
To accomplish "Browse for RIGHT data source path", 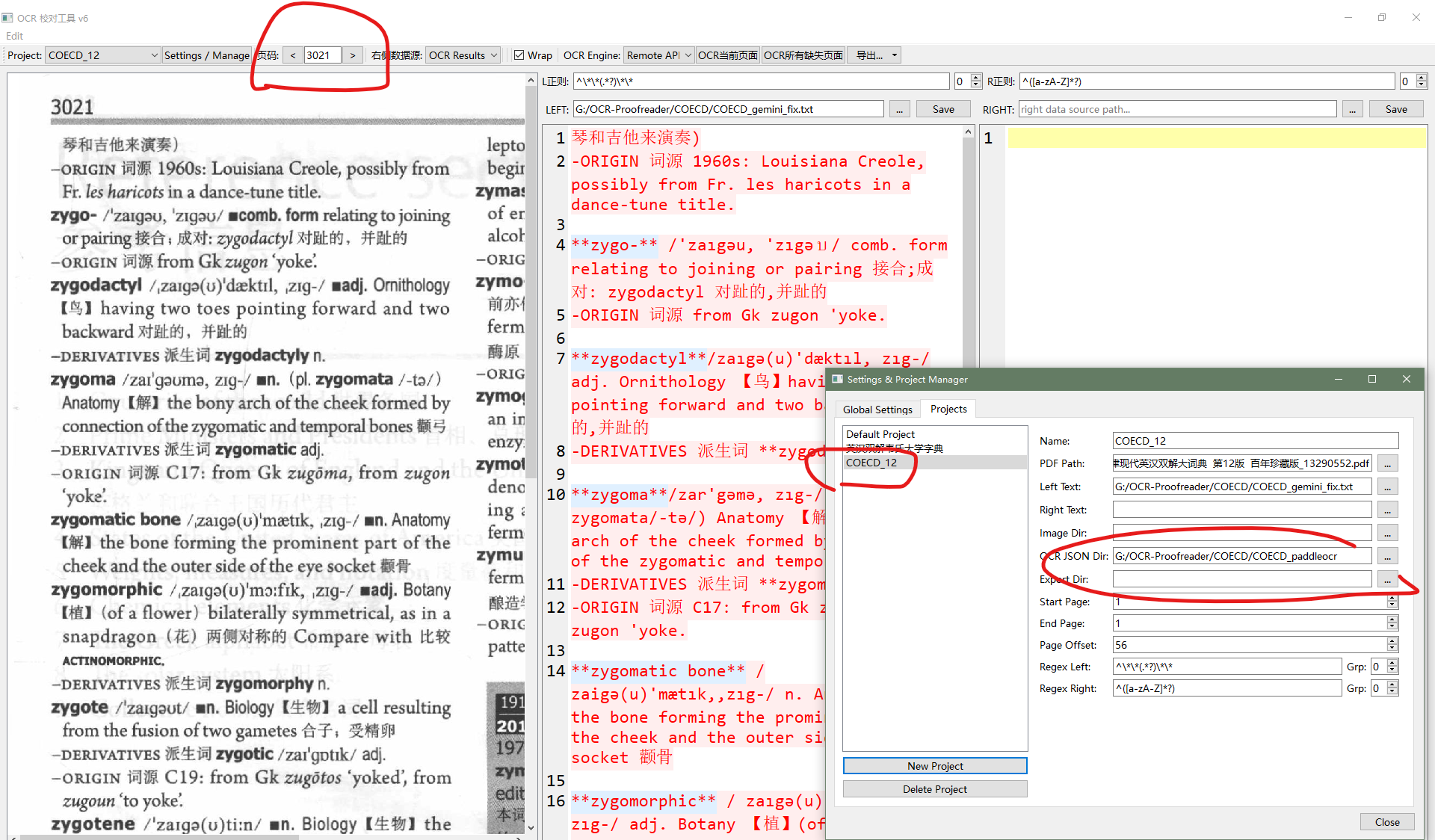I will [1352, 110].
